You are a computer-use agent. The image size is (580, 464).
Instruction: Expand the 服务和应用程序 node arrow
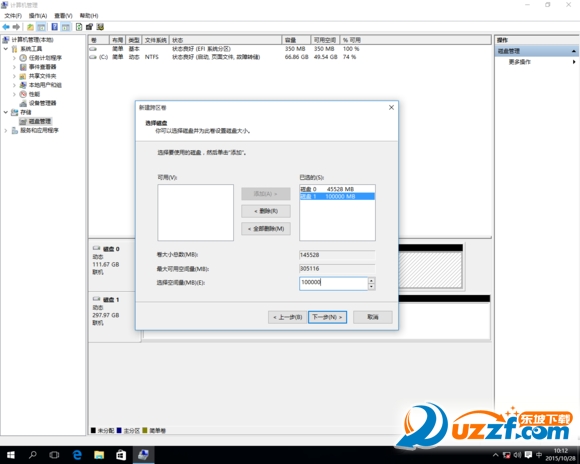pos(6,130)
